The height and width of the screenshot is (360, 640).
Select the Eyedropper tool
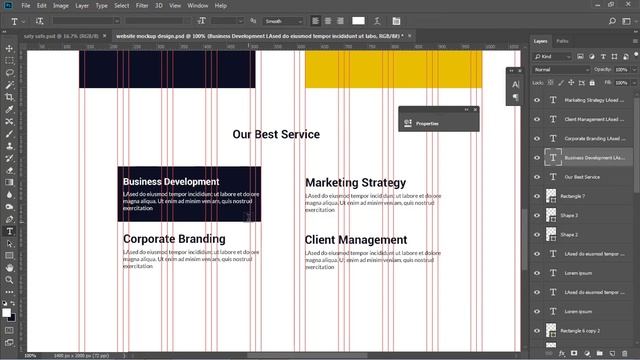pyautogui.click(x=9, y=109)
